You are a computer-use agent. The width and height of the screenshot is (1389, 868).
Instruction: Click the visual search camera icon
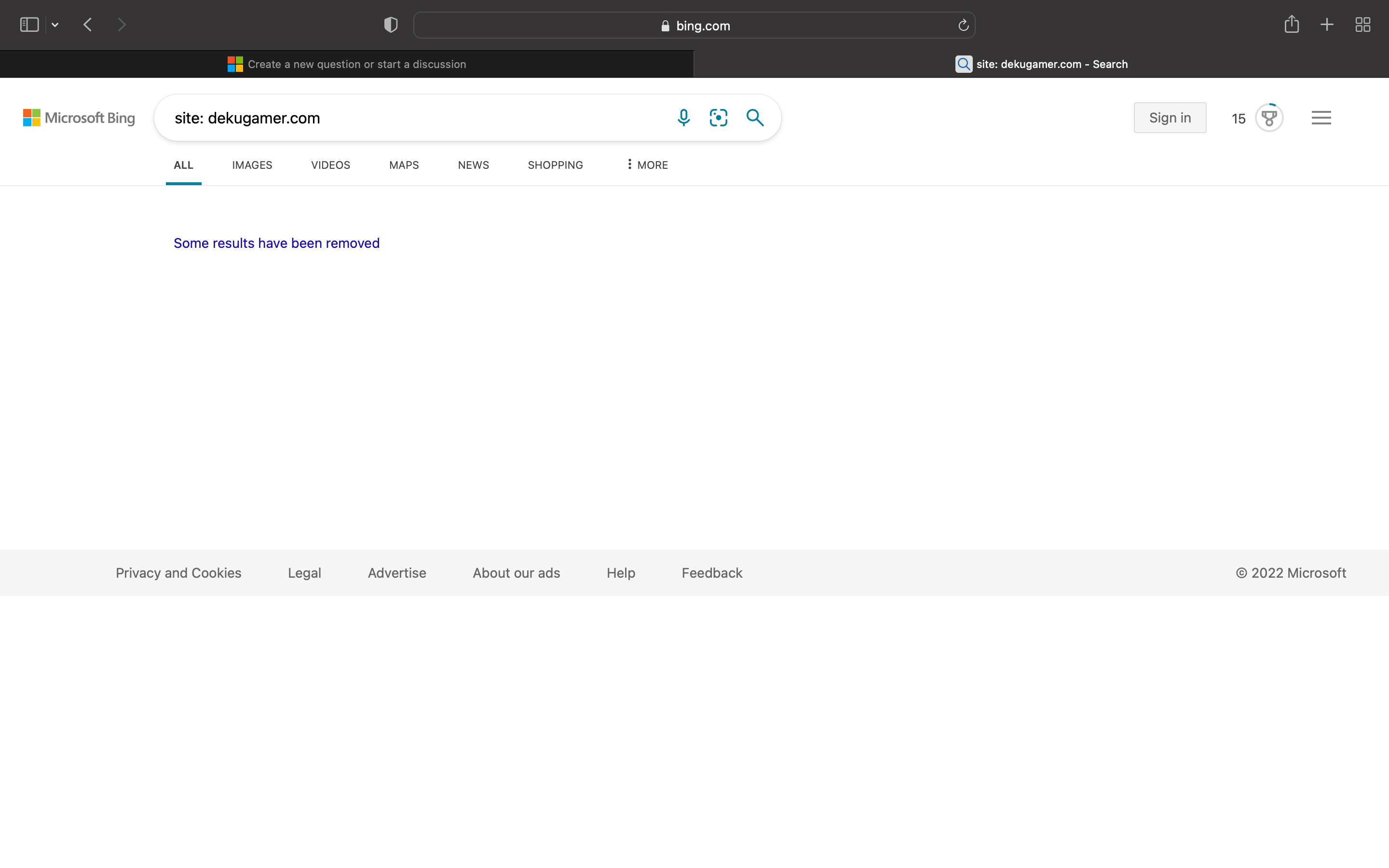pos(720,118)
